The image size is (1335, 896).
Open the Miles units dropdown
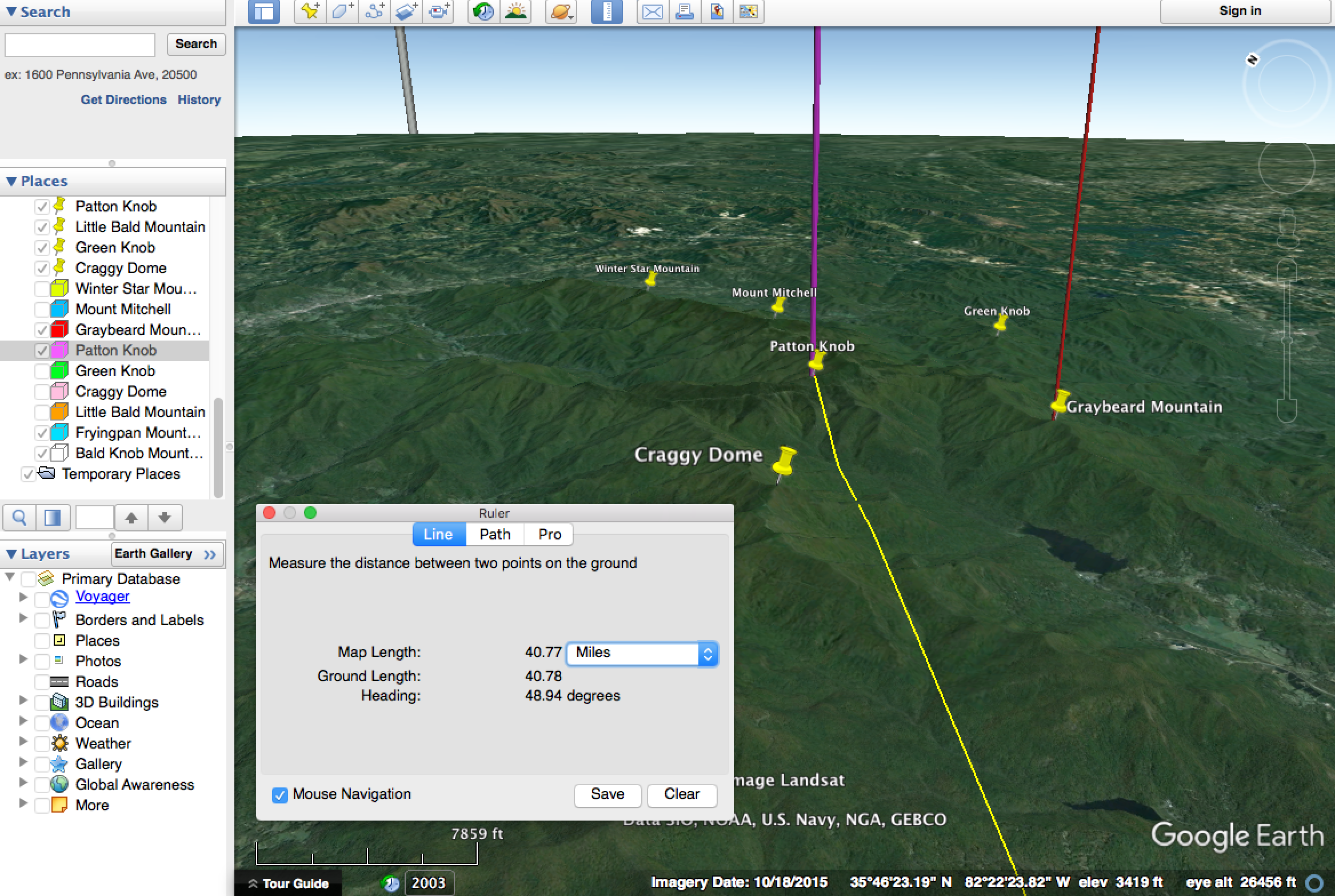[x=642, y=654]
